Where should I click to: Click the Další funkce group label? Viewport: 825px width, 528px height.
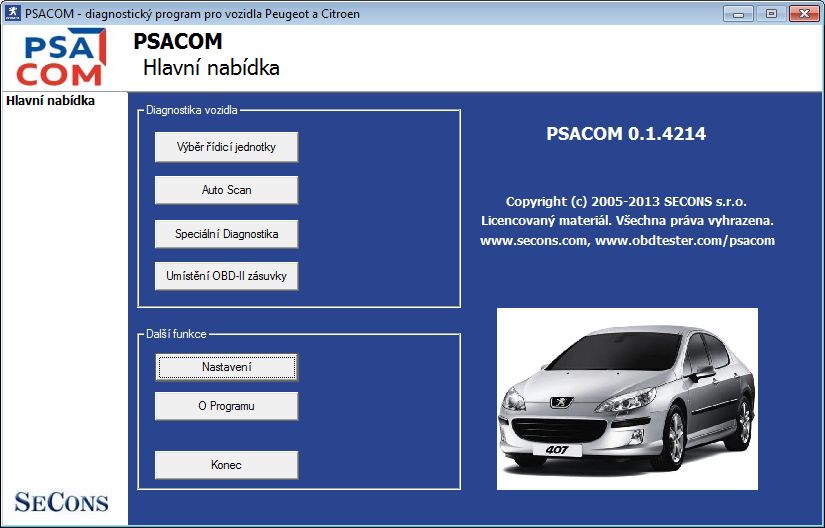[176, 334]
